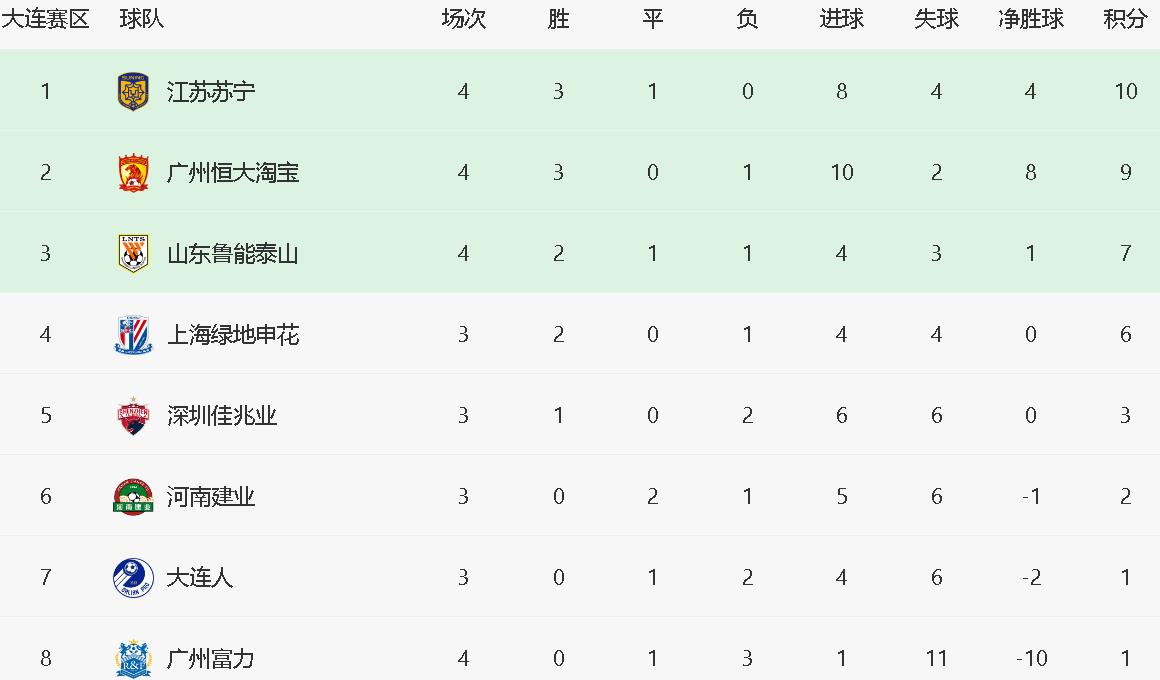Click the 积分 column header
The image size is (1160, 680).
click(1125, 19)
